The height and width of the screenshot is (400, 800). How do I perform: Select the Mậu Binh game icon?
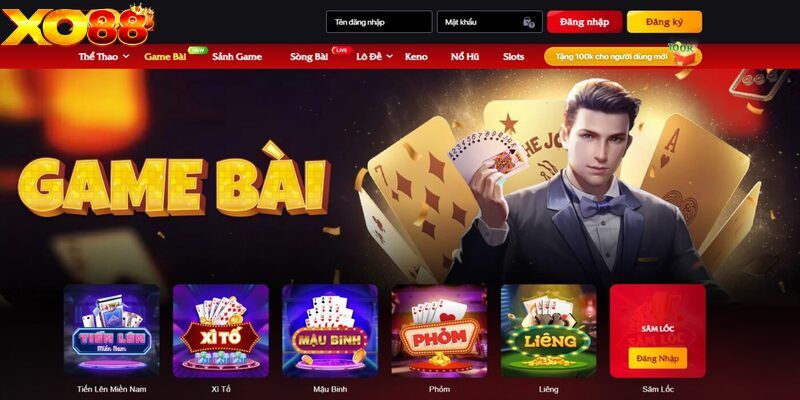point(330,331)
